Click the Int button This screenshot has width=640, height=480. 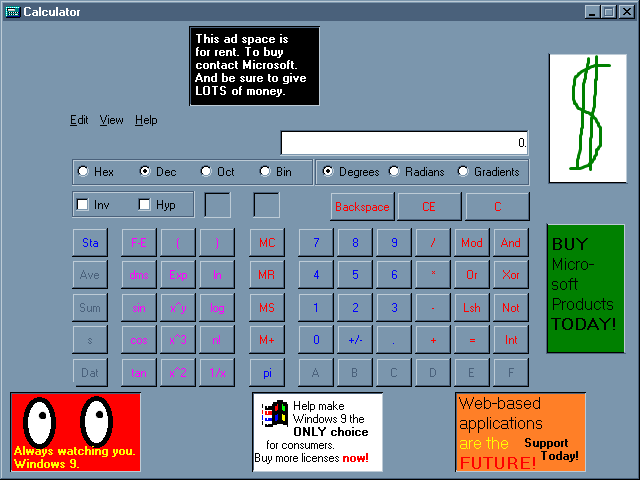pyautogui.click(x=511, y=340)
